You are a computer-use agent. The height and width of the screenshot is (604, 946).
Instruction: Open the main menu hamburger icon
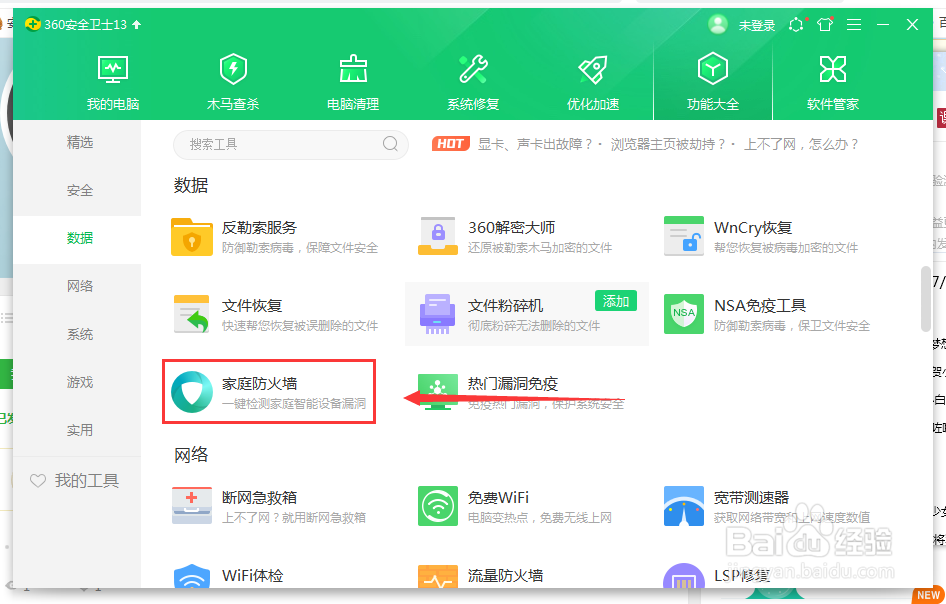pos(854,25)
